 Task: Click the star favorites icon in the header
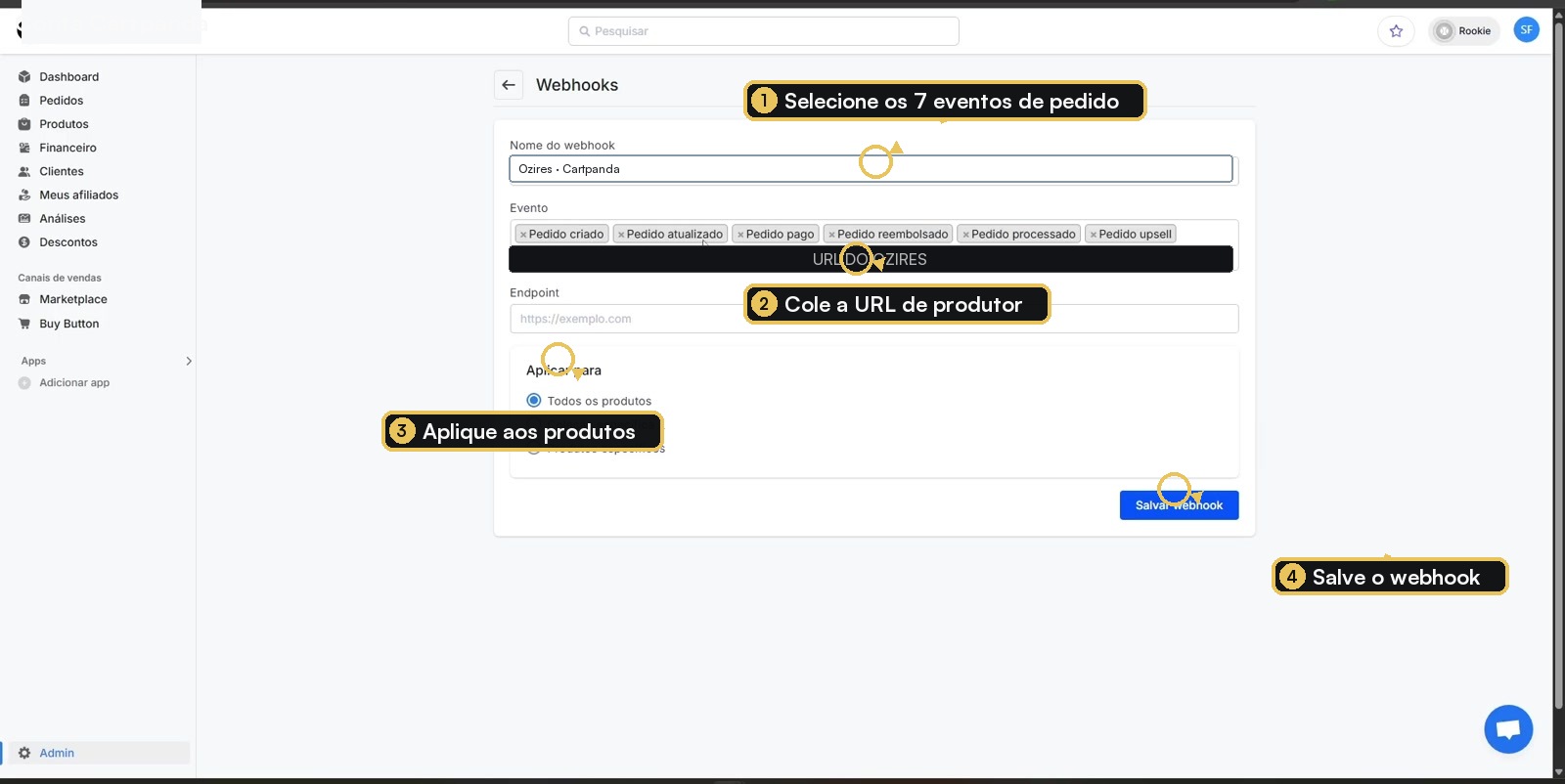(x=1396, y=31)
